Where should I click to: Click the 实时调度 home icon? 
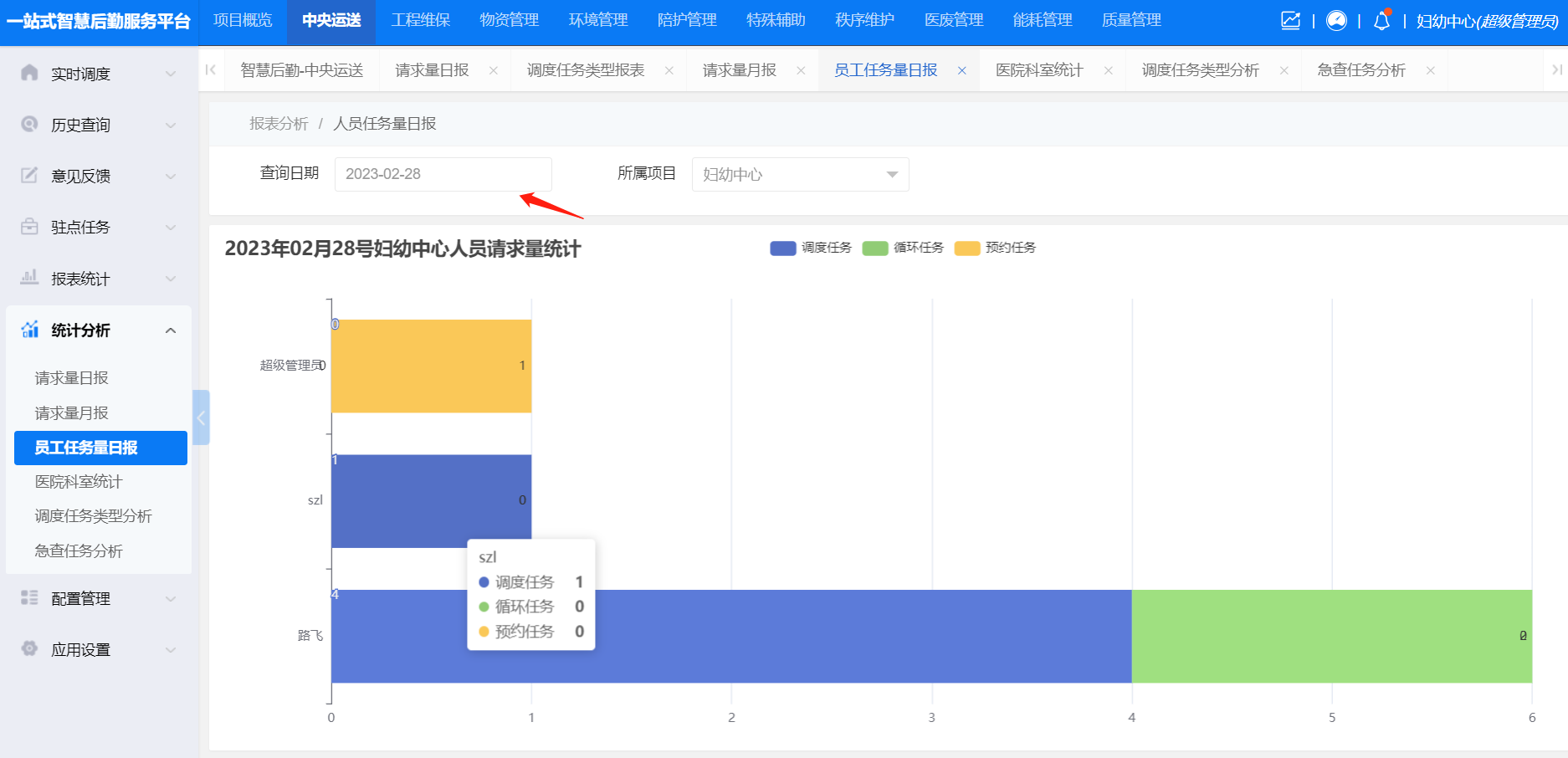click(x=29, y=73)
